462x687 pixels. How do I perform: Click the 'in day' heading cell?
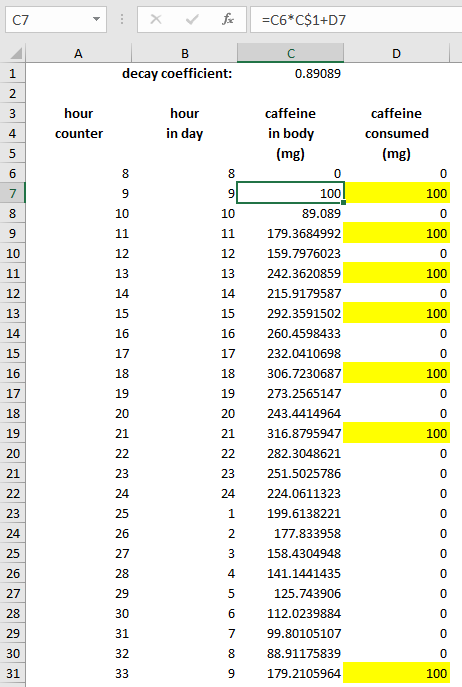coord(185,134)
